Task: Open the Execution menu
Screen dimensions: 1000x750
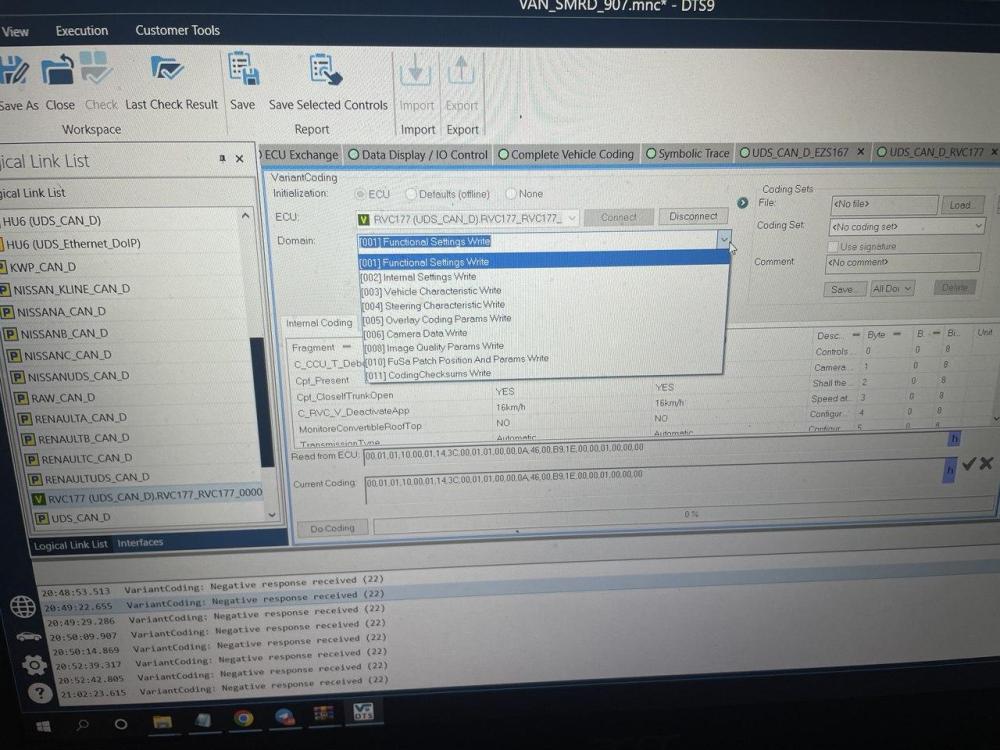Action: pos(82,31)
